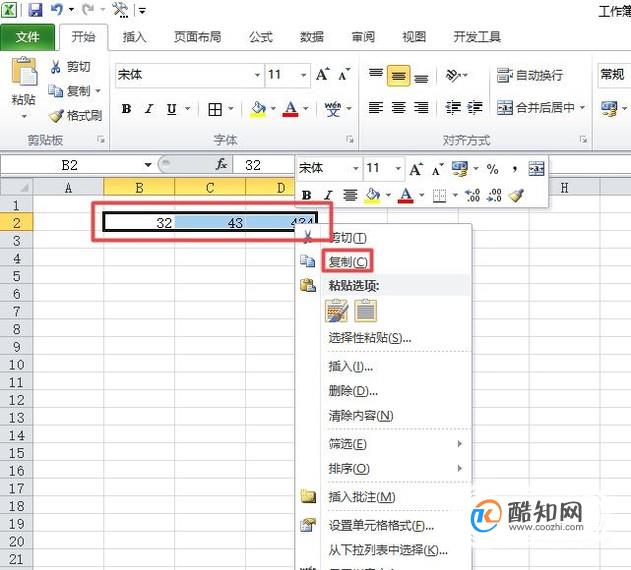Click the text orientation icon
Viewport: 631px width, 570px height.
coord(453,75)
